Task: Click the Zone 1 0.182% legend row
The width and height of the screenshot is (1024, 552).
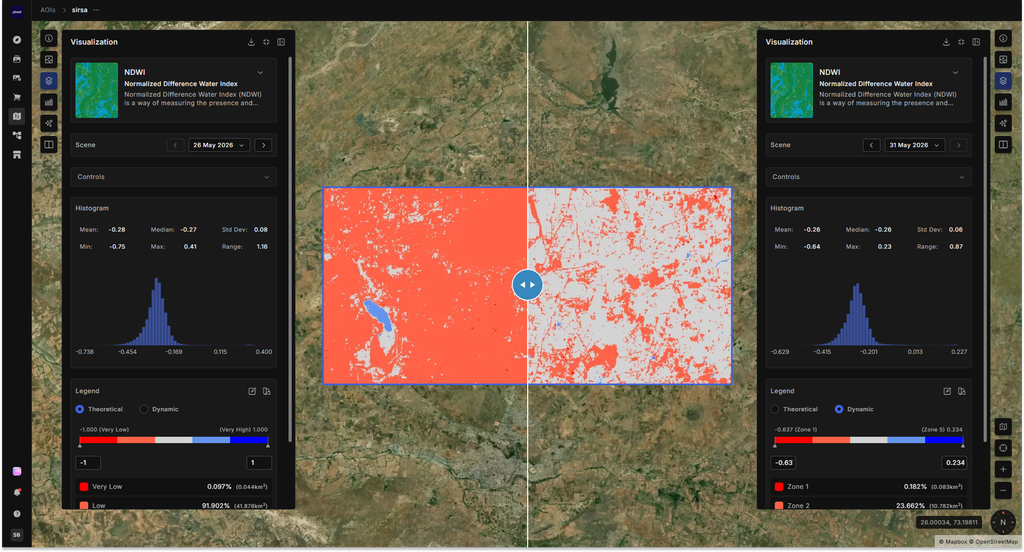Action: (869, 487)
